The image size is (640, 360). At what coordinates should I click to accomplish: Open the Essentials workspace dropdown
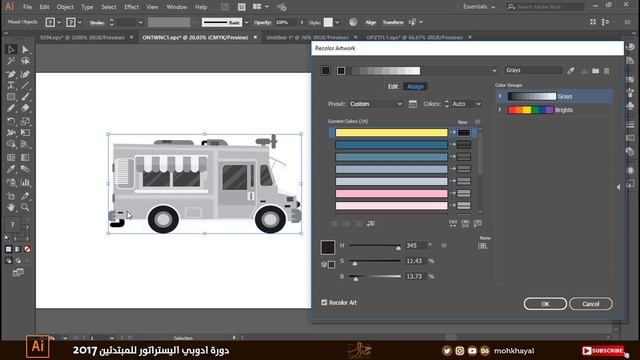click(x=479, y=7)
